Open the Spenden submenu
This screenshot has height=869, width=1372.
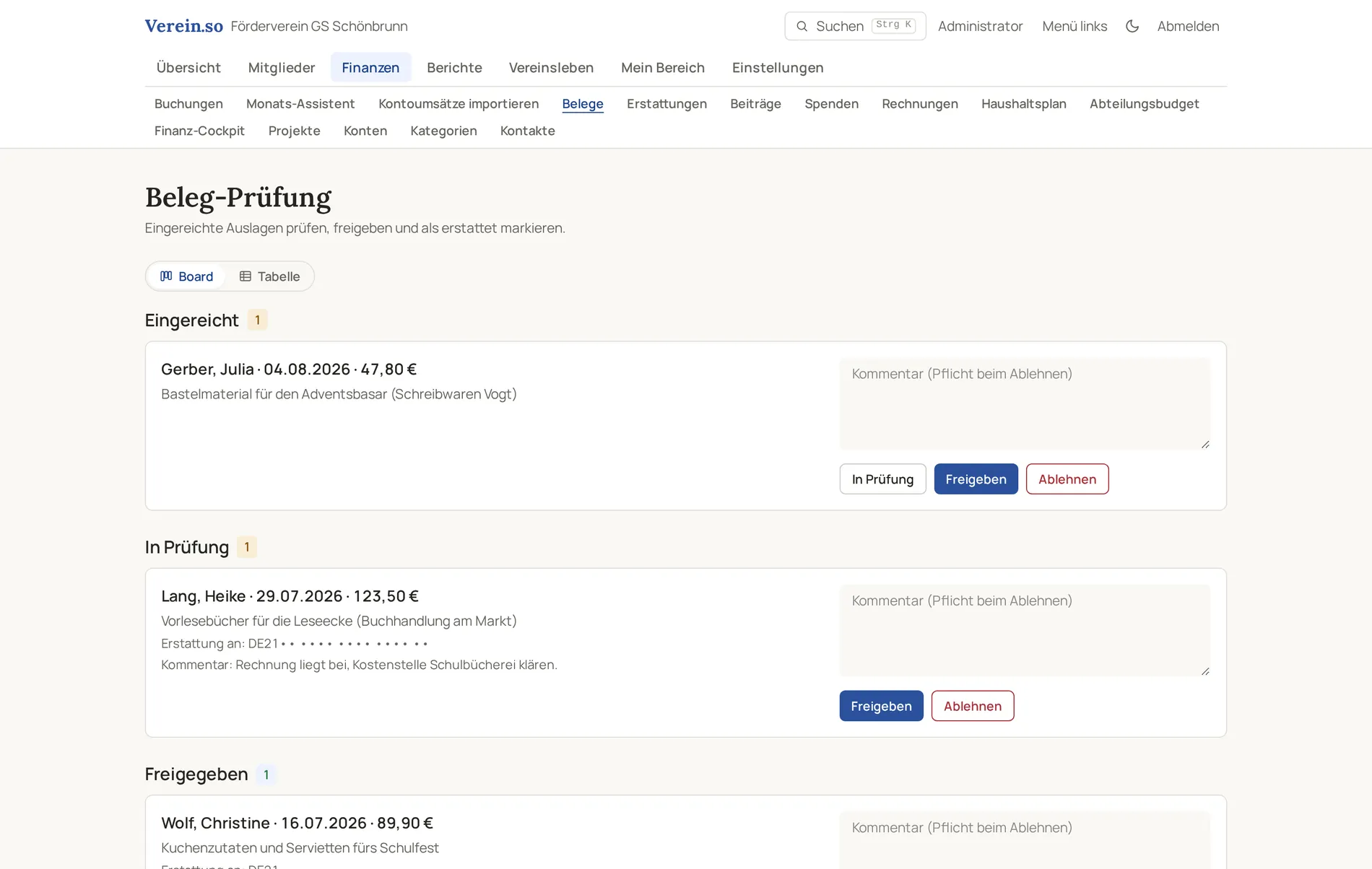[831, 104]
